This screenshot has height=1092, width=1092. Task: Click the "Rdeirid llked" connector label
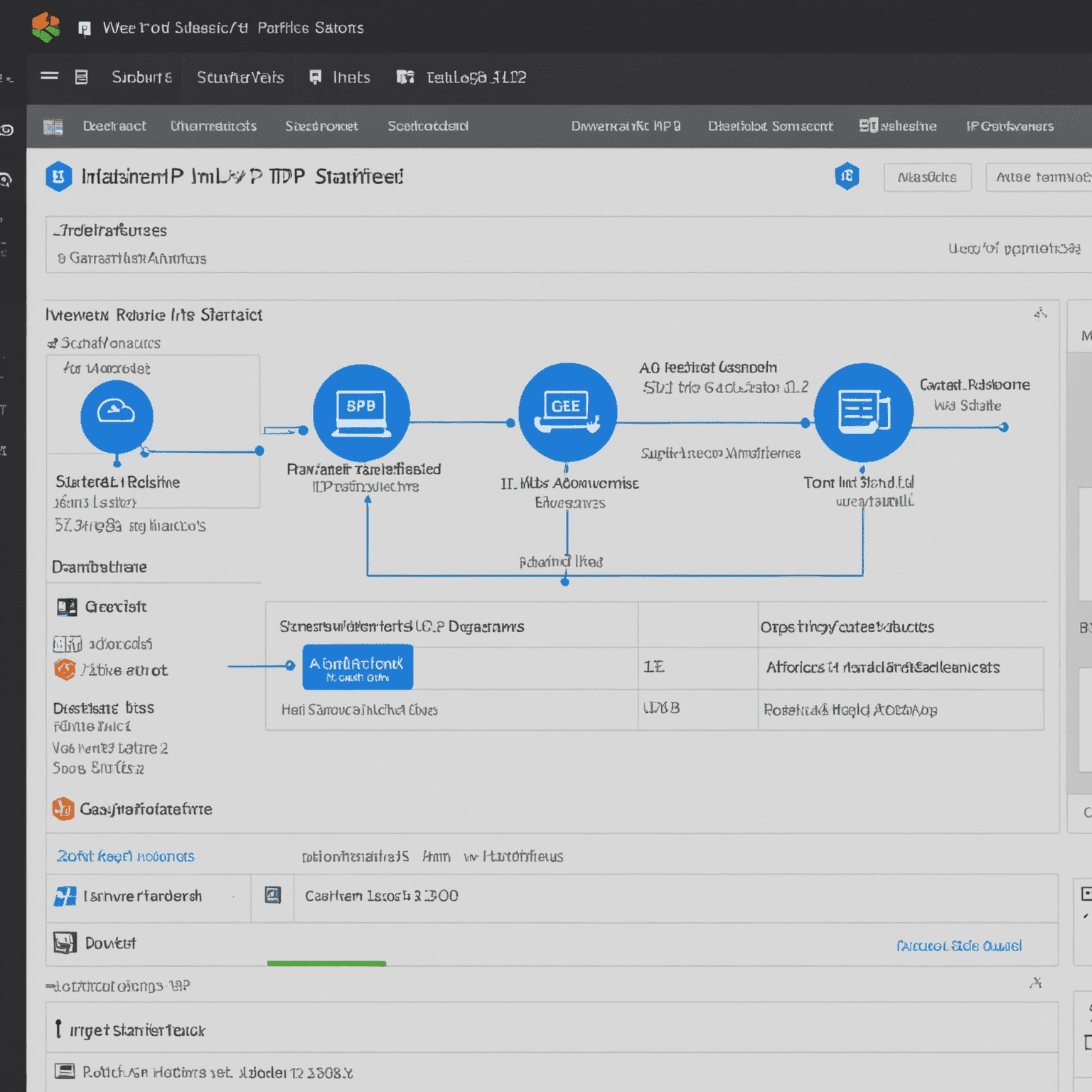tap(561, 562)
